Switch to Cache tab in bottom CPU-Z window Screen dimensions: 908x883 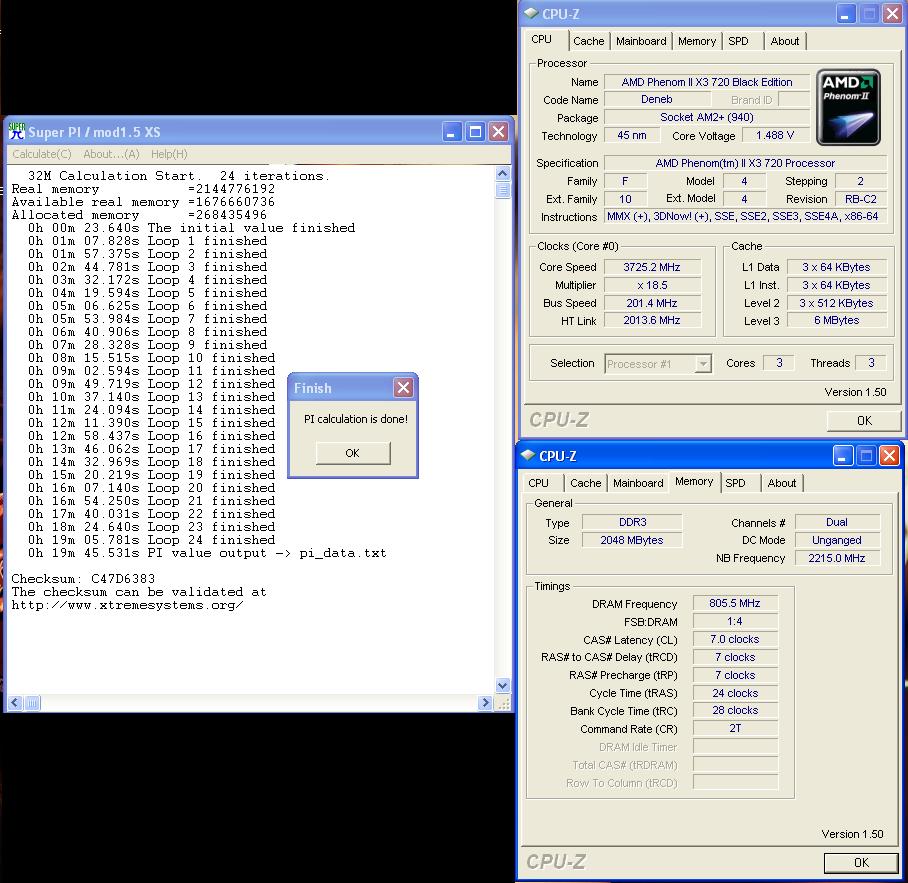tap(585, 483)
